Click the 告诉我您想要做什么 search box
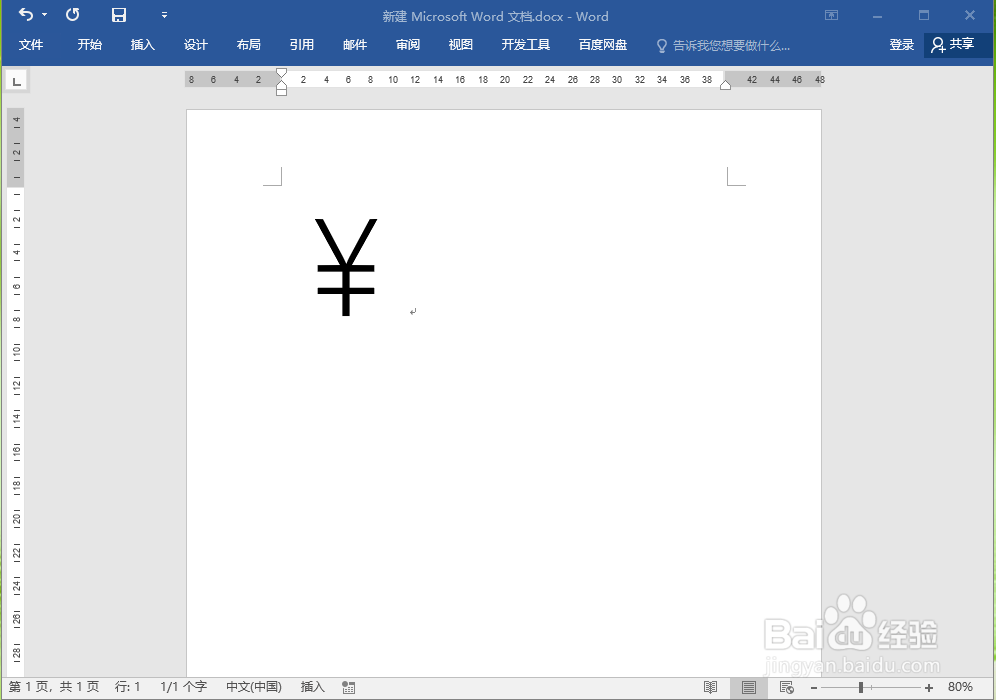The width and height of the screenshot is (996, 700). coord(731,46)
